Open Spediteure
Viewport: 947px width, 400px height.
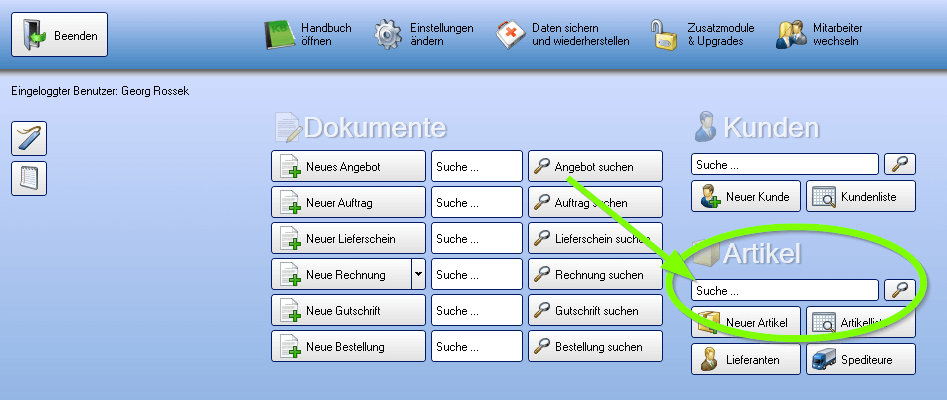point(861,360)
